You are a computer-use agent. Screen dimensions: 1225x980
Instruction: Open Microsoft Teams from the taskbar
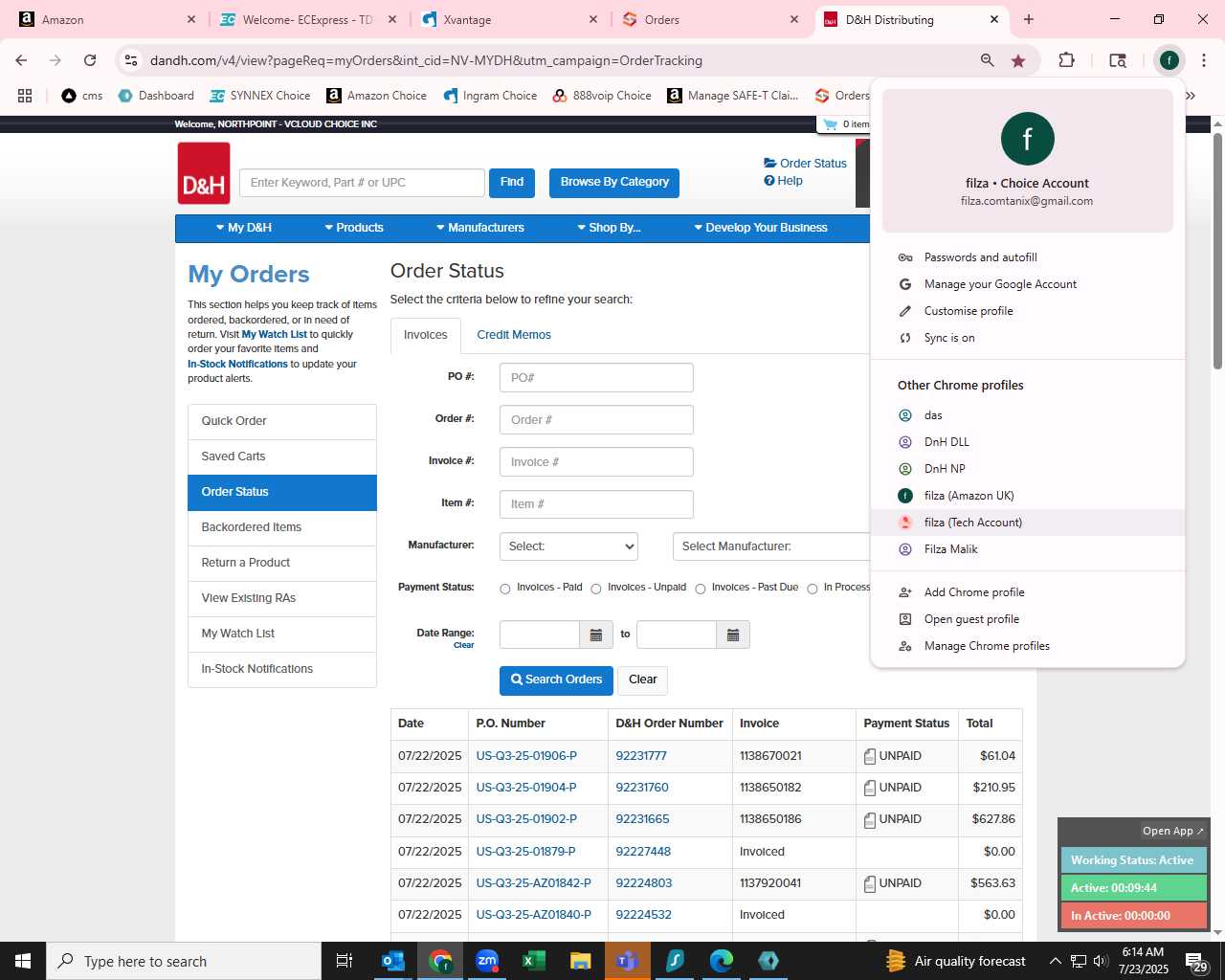click(x=628, y=961)
